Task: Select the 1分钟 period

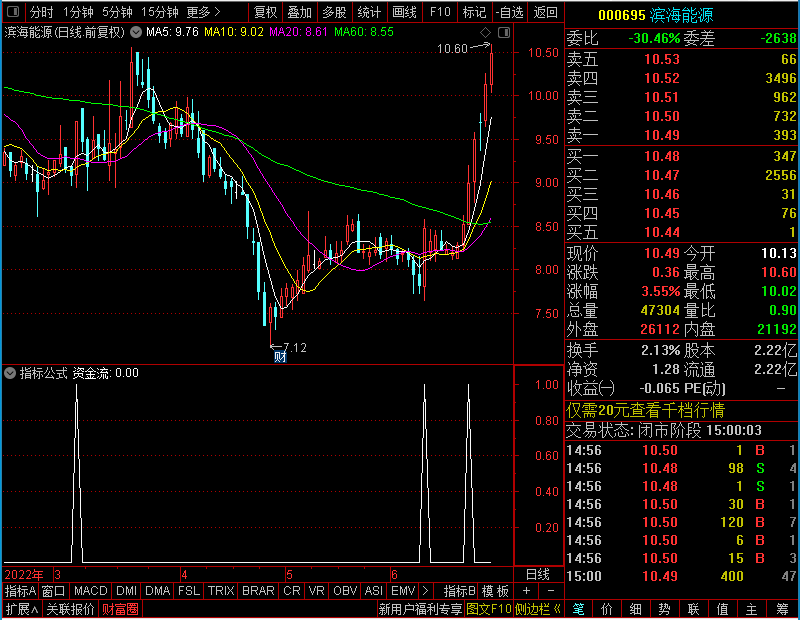Action: pyautogui.click(x=78, y=12)
